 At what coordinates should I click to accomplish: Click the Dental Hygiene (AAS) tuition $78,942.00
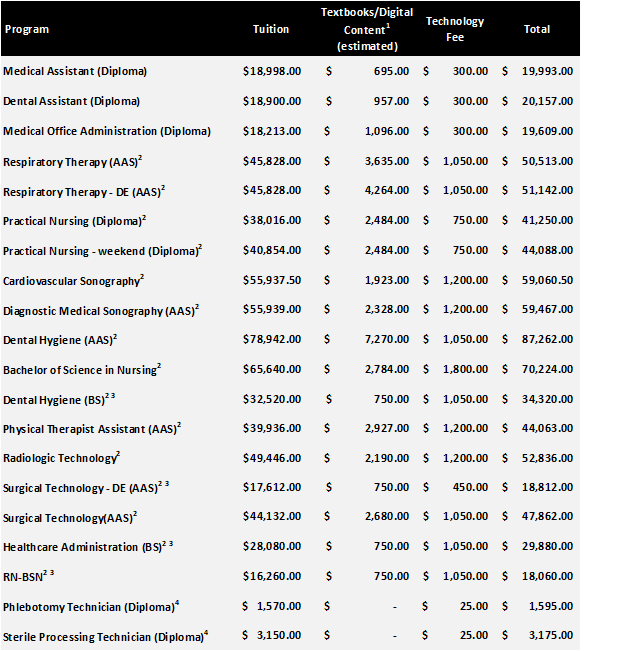(271, 340)
